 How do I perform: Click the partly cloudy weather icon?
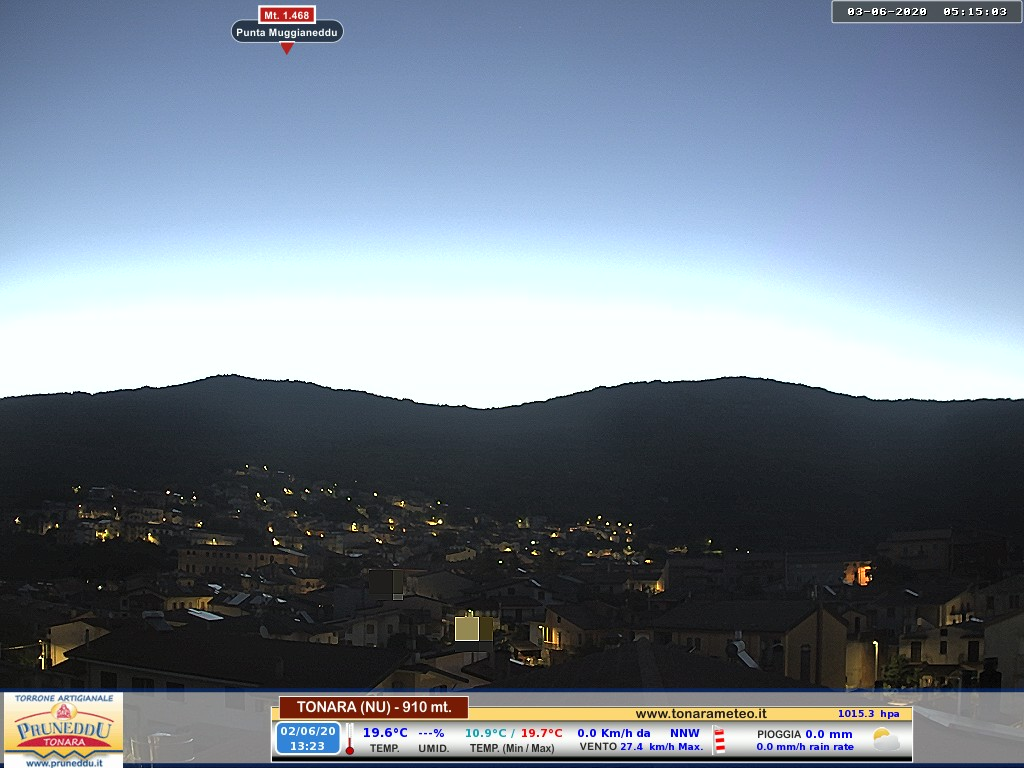tap(886, 739)
